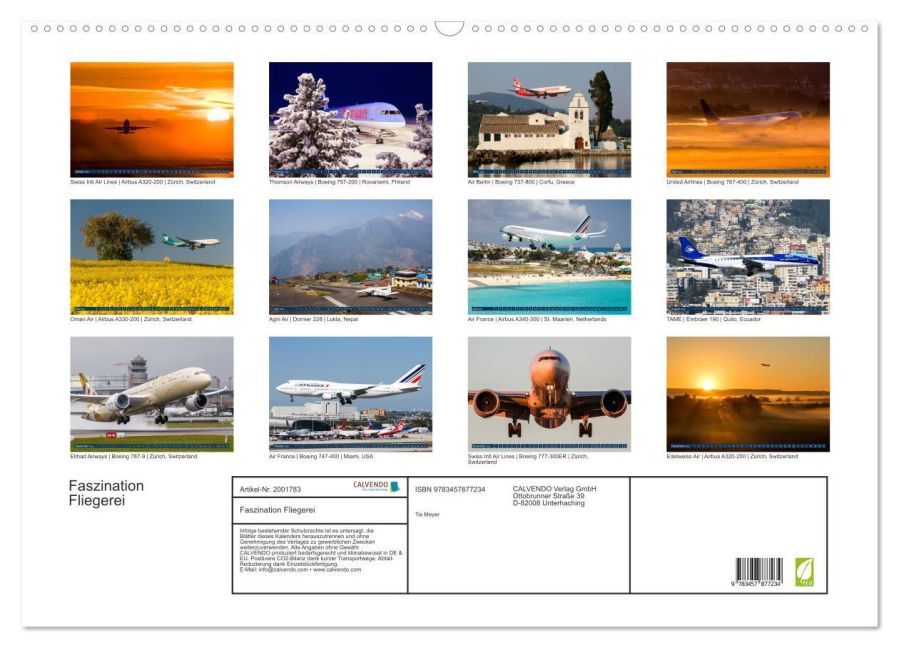Click the 'CALVENDO Verlag GmbH' address block

pos(554,496)
